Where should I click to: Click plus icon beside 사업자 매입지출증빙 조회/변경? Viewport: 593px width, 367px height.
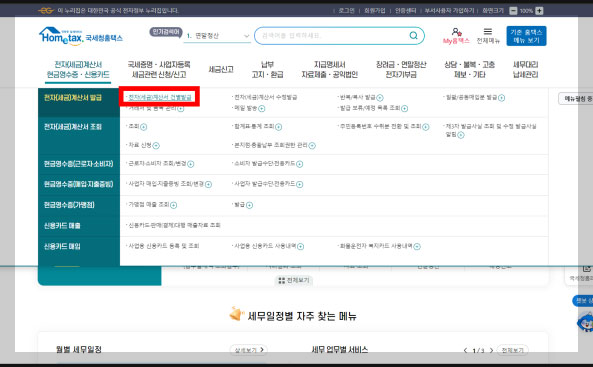(208, 185)
